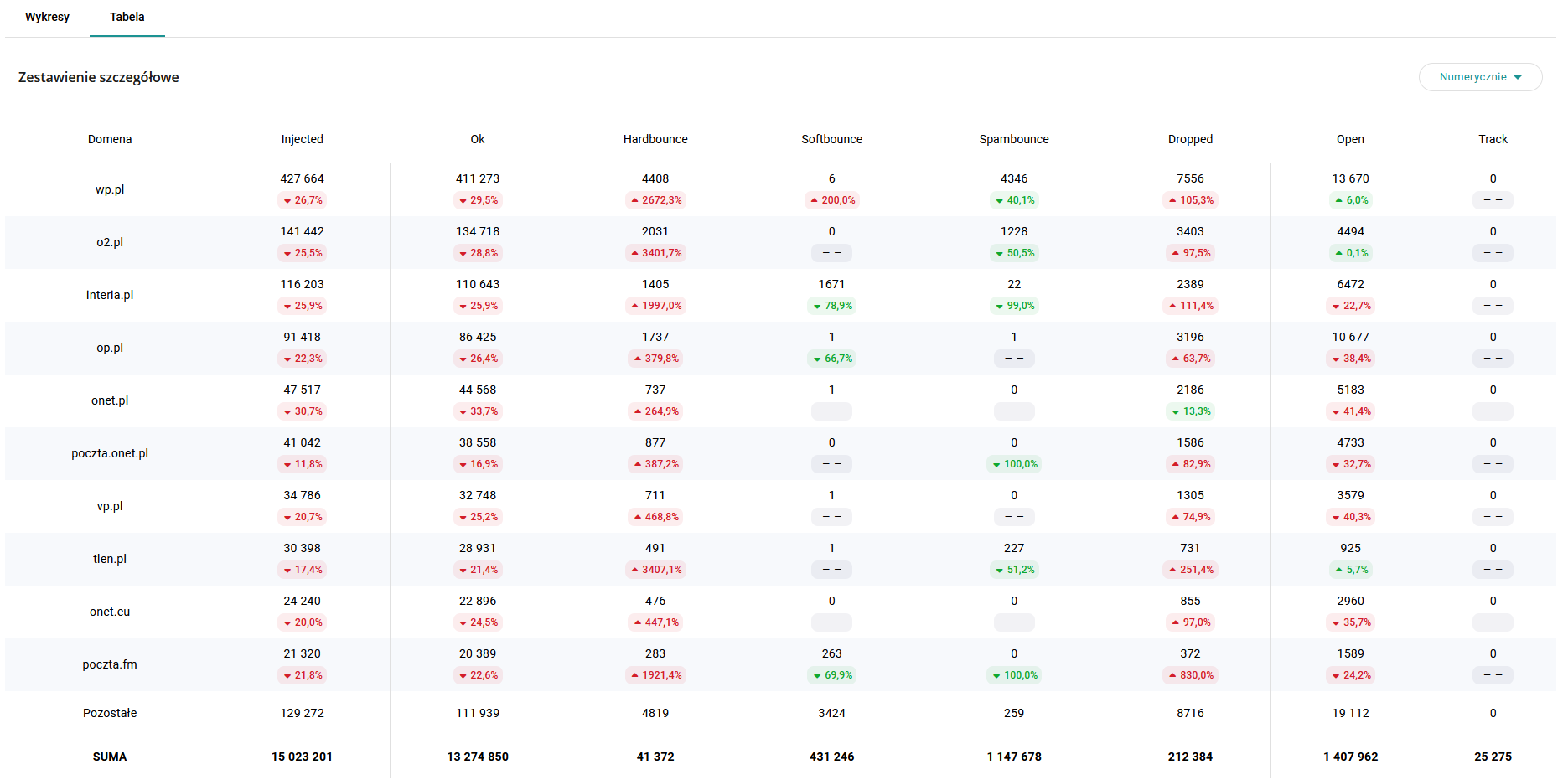This screenshot has width=1568, height=780.
Task: Sort by the Spambounce column header
Action: [x=1013, y=139]
